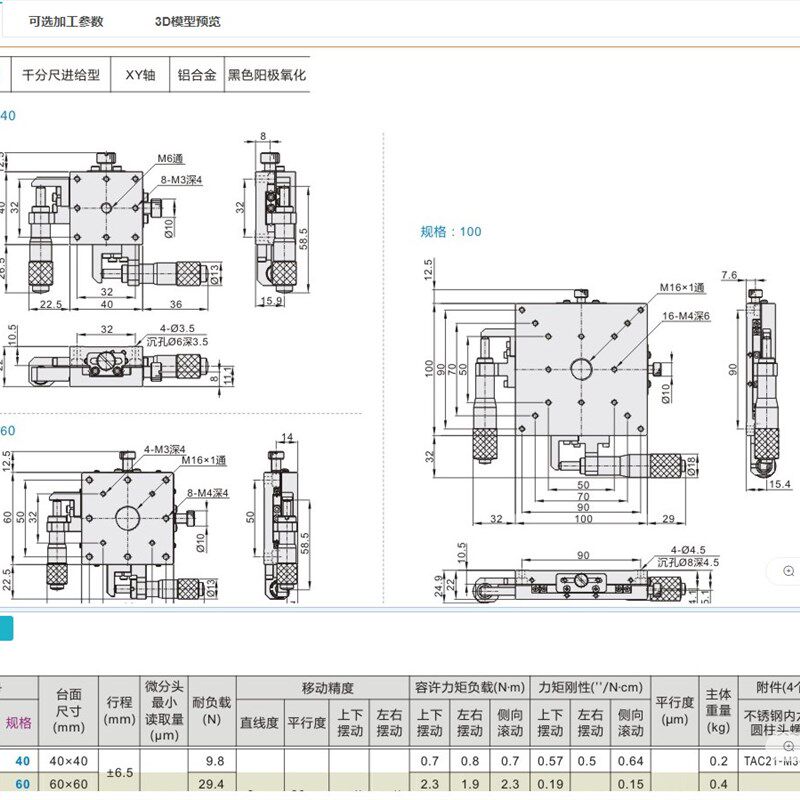800x800 pixels.
Task: Click the 力矩刚性 group header
Action: (x=590, y=688)
